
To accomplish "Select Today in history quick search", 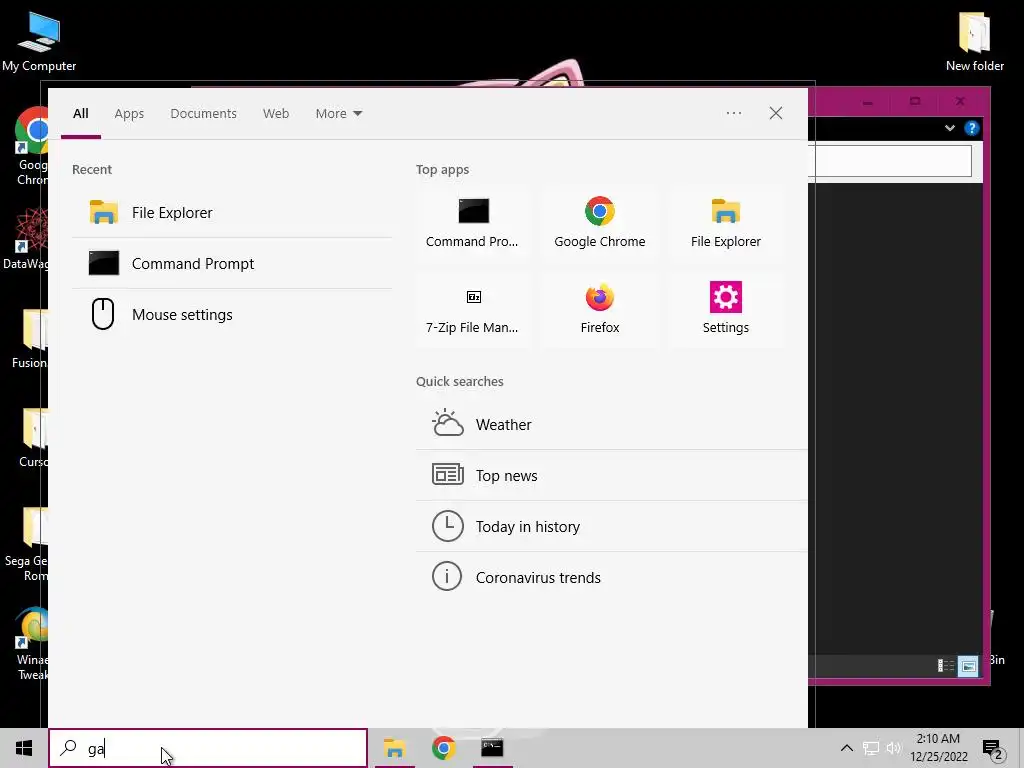I will point(611,526).
